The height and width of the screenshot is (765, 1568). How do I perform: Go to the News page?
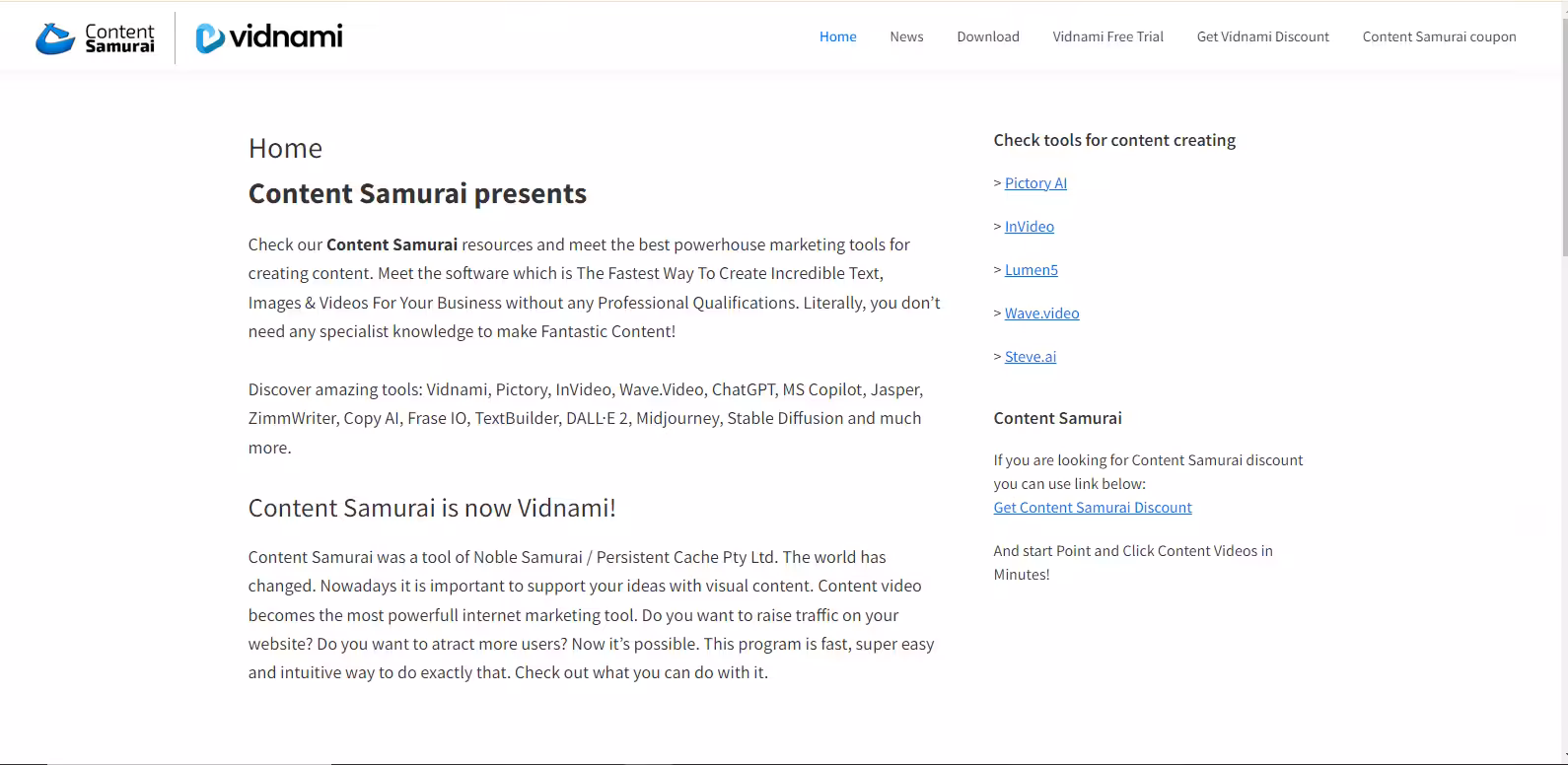[906, 36]
